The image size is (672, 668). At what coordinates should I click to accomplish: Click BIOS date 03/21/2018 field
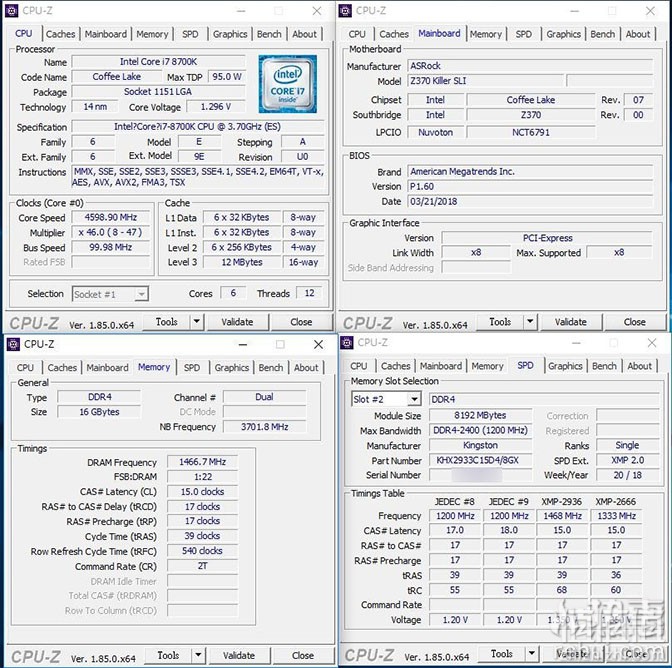(530, 201)
